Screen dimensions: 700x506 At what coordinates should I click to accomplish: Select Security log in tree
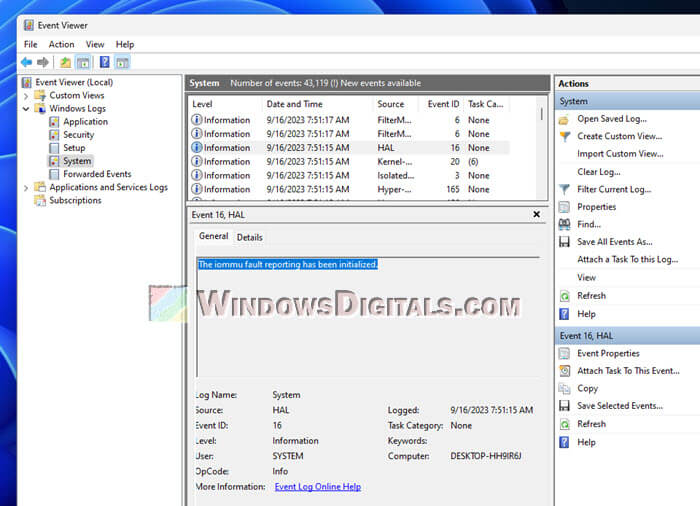click(x=79, y=134)
